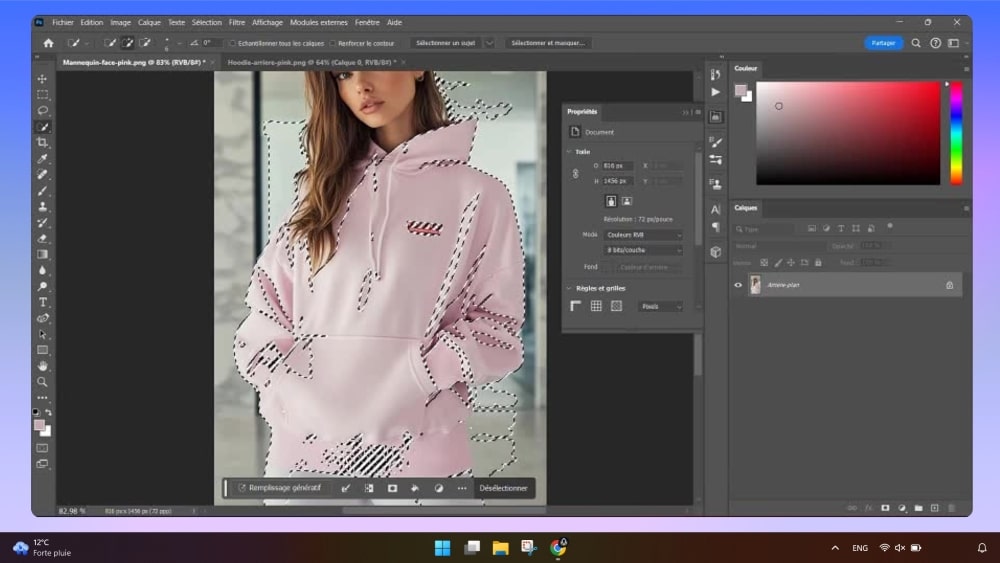Click the fill selection bucket icon
This screenshot has width=1000, height=563.
click(x=415, y=488)
